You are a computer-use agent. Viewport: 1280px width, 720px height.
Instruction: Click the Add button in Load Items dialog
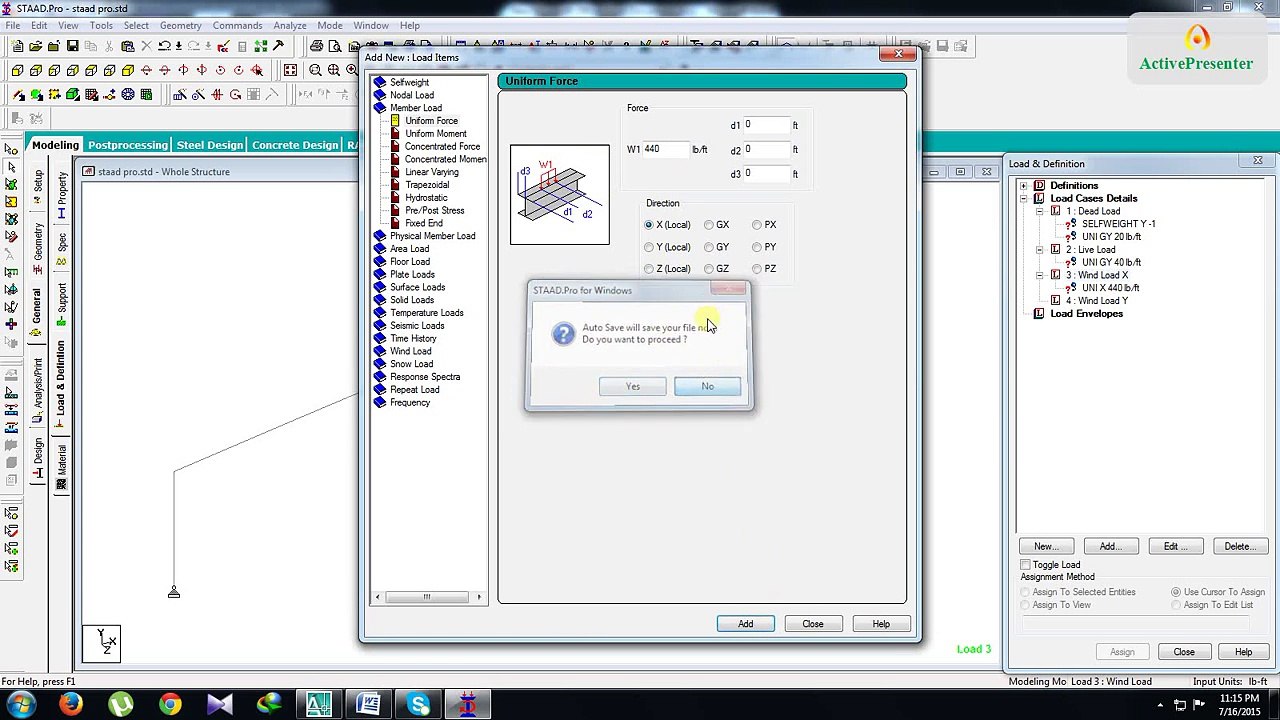pyautogui.click(x=746, y=624)
